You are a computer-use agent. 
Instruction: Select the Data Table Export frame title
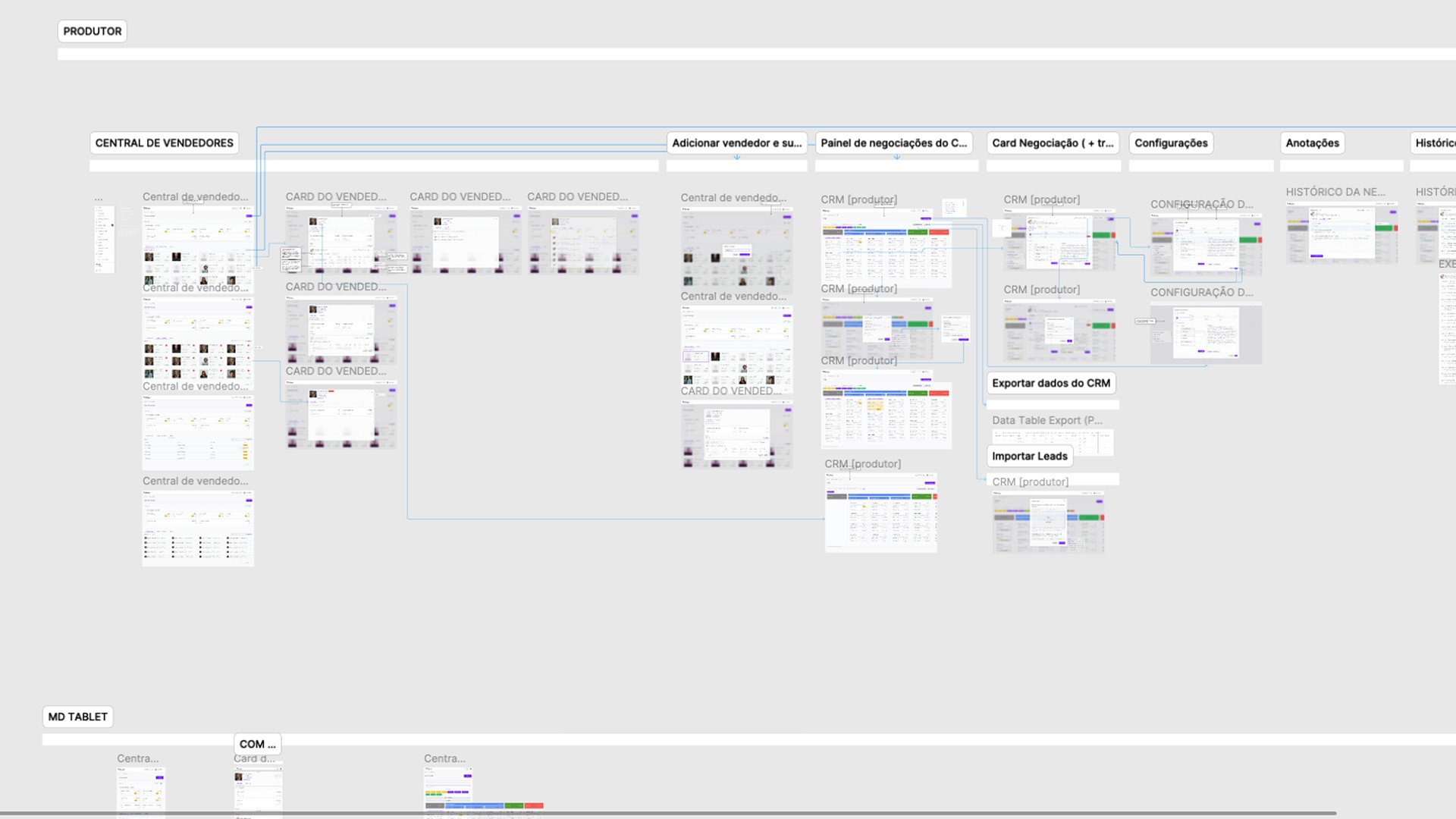point(1046,420)
